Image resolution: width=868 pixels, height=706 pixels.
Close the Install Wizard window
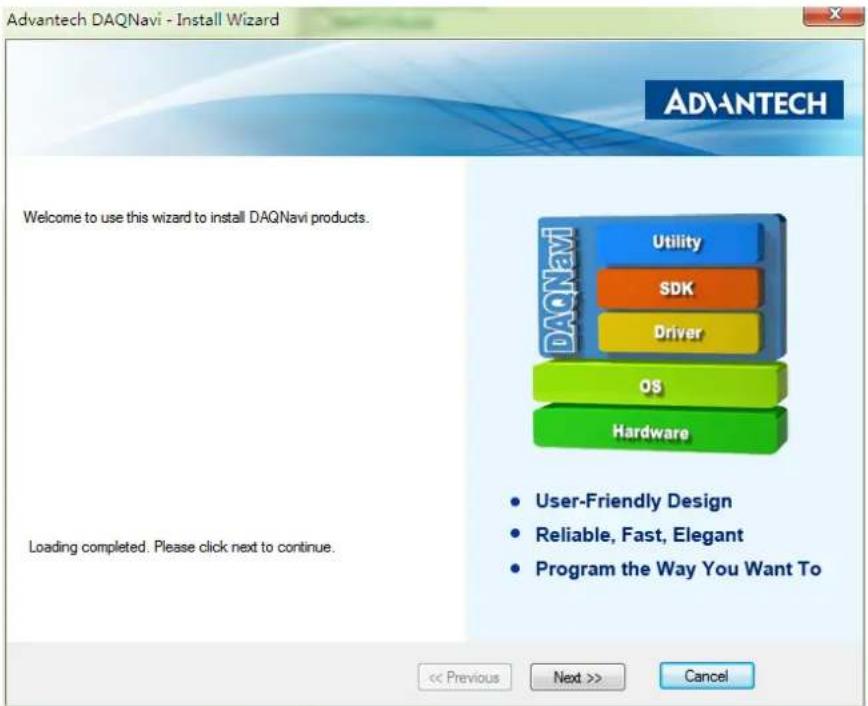pyautogui.click(x=833, y=16)
